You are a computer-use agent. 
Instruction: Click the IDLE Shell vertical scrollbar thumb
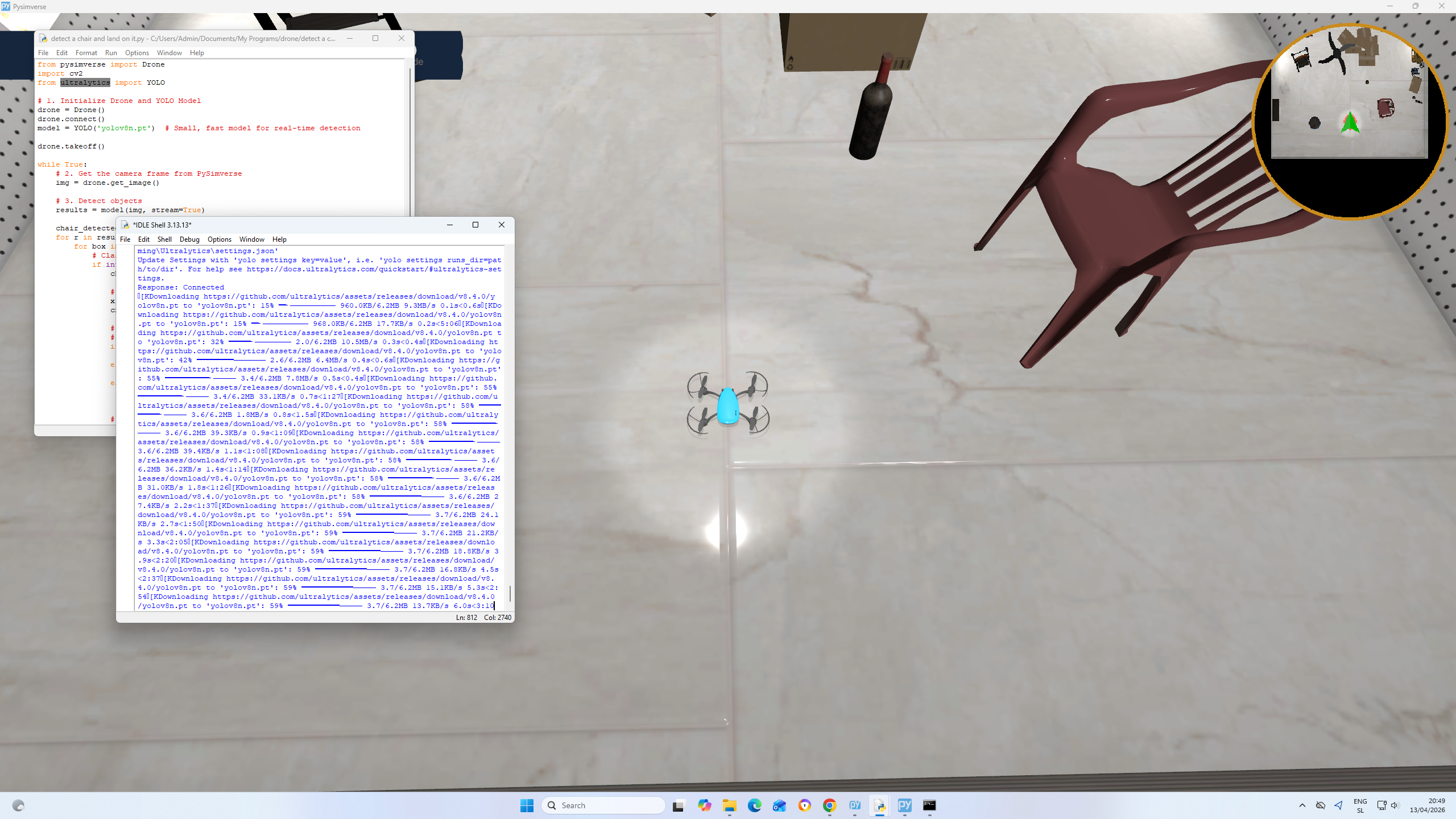tap(510, 593)
